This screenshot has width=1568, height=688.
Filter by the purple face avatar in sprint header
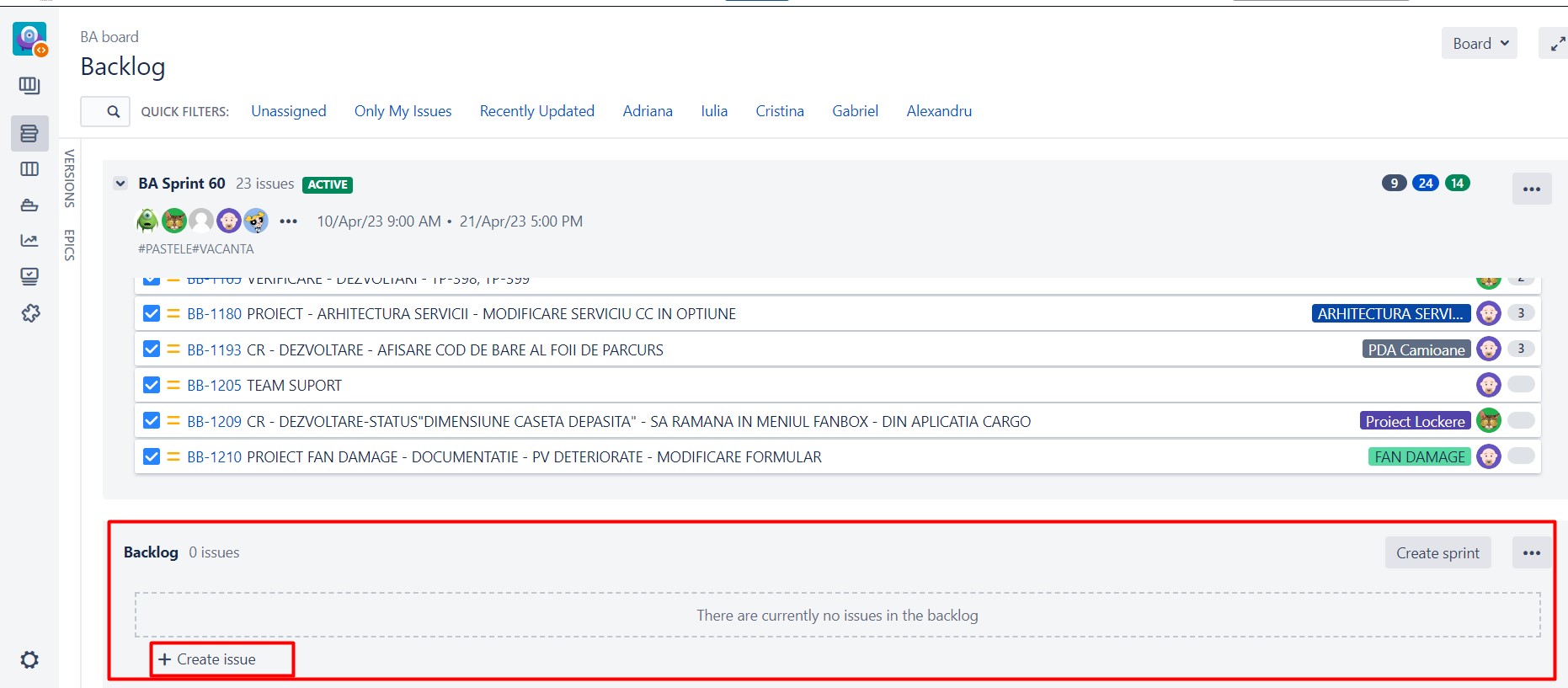pos(228,221)
